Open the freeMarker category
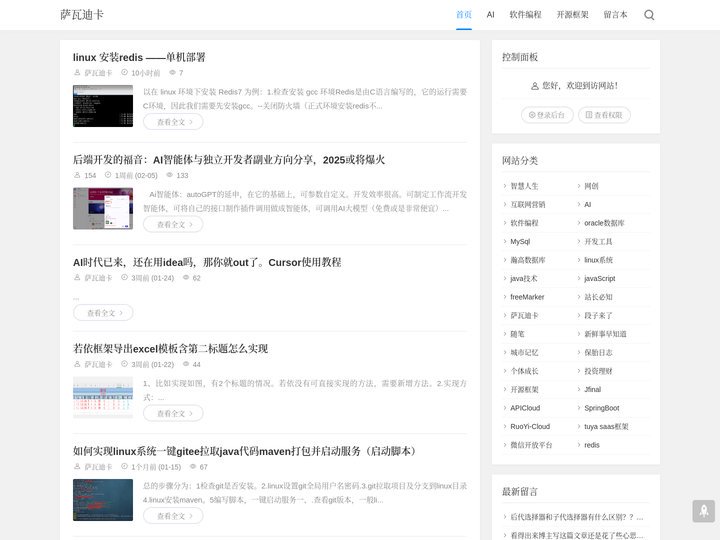The image size is (720, 540). [527, 297]
